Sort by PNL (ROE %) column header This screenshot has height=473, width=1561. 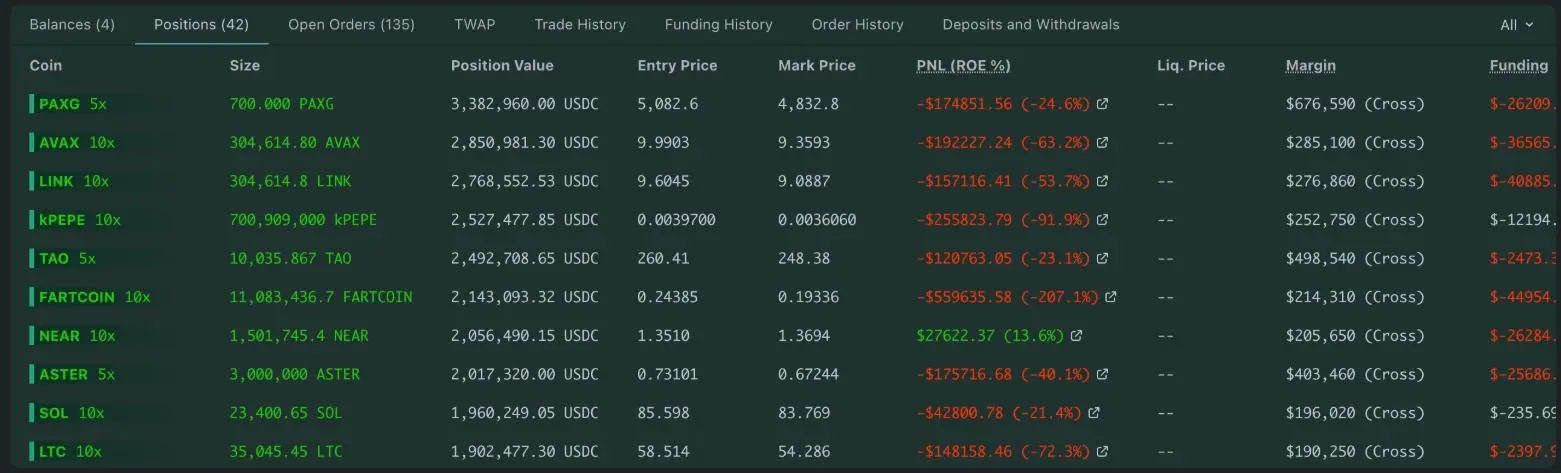pyautogui.click(x=963, y=65)
